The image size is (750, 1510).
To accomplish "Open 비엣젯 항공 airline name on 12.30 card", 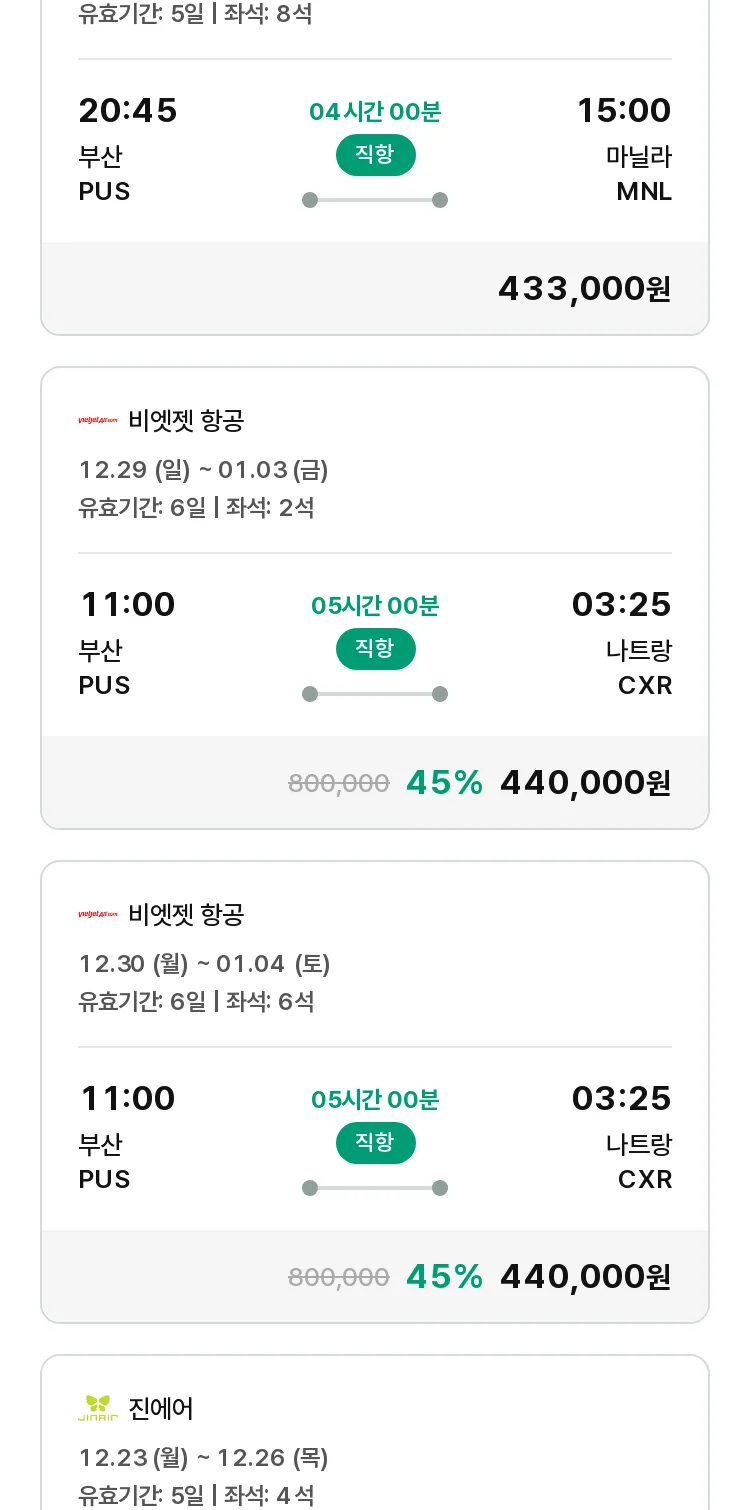I will click(x=186, y=915).
